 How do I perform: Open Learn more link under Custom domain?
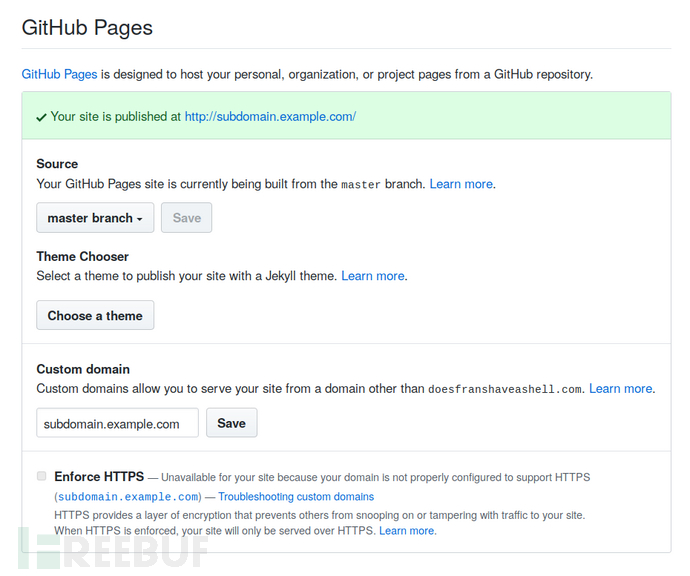(621, 389)
